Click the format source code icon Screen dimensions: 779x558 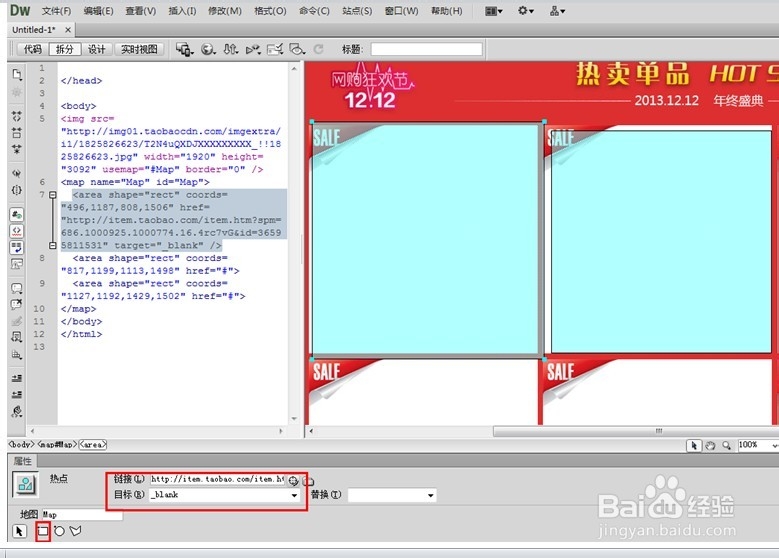pos(17,411)
